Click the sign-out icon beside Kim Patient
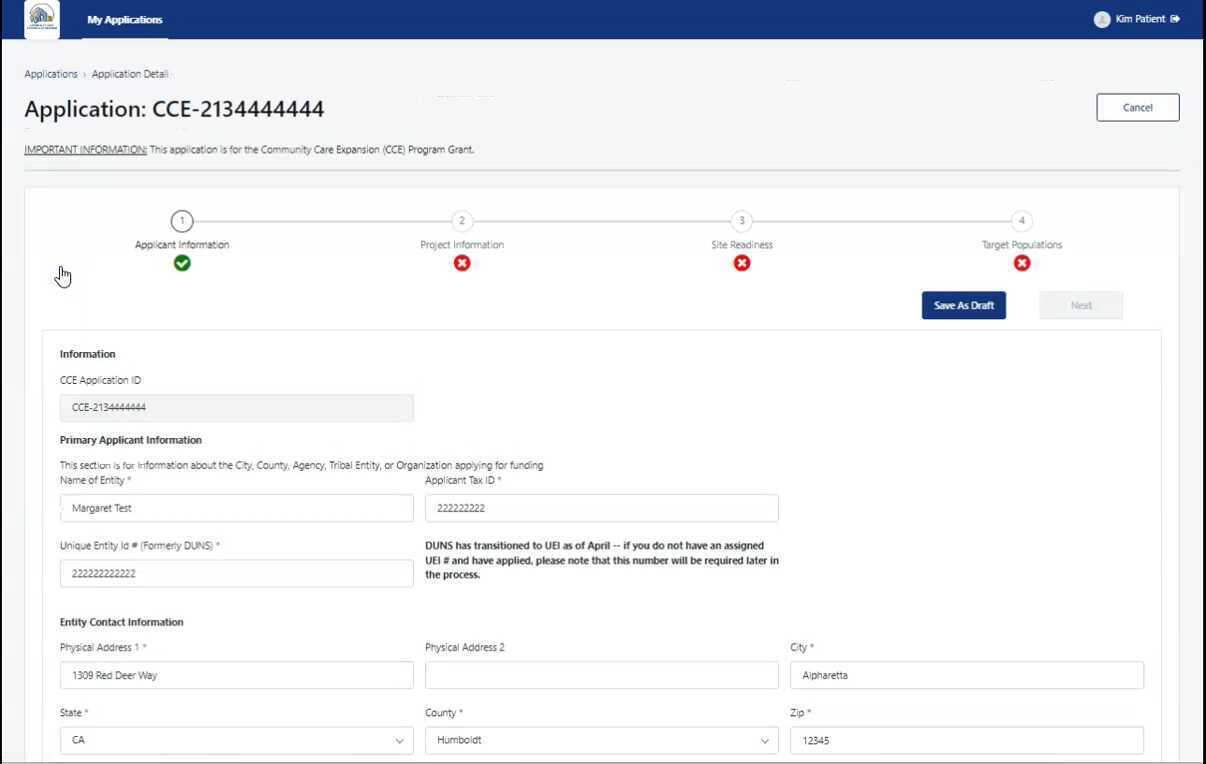This screenshot has height=764, width=1206. click(1176, 18)
